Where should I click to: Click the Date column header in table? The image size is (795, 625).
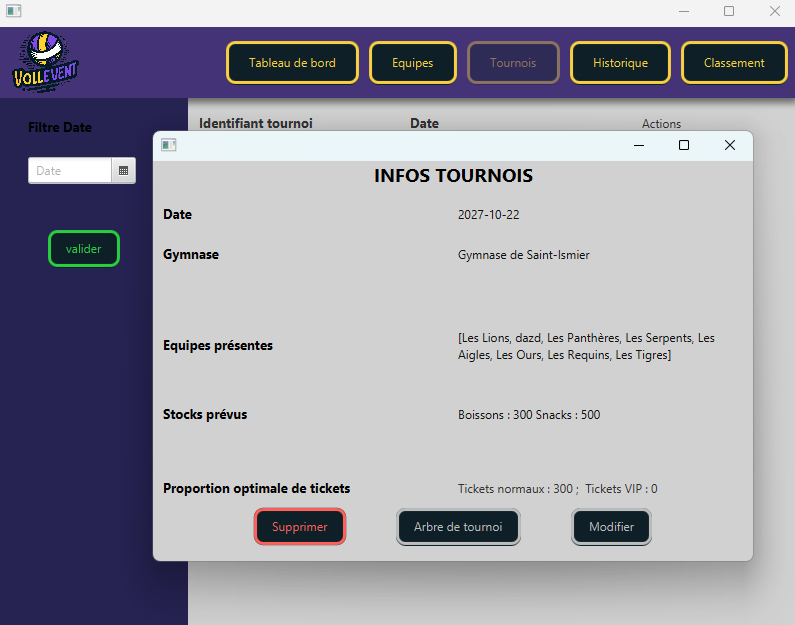coord(424,124)
